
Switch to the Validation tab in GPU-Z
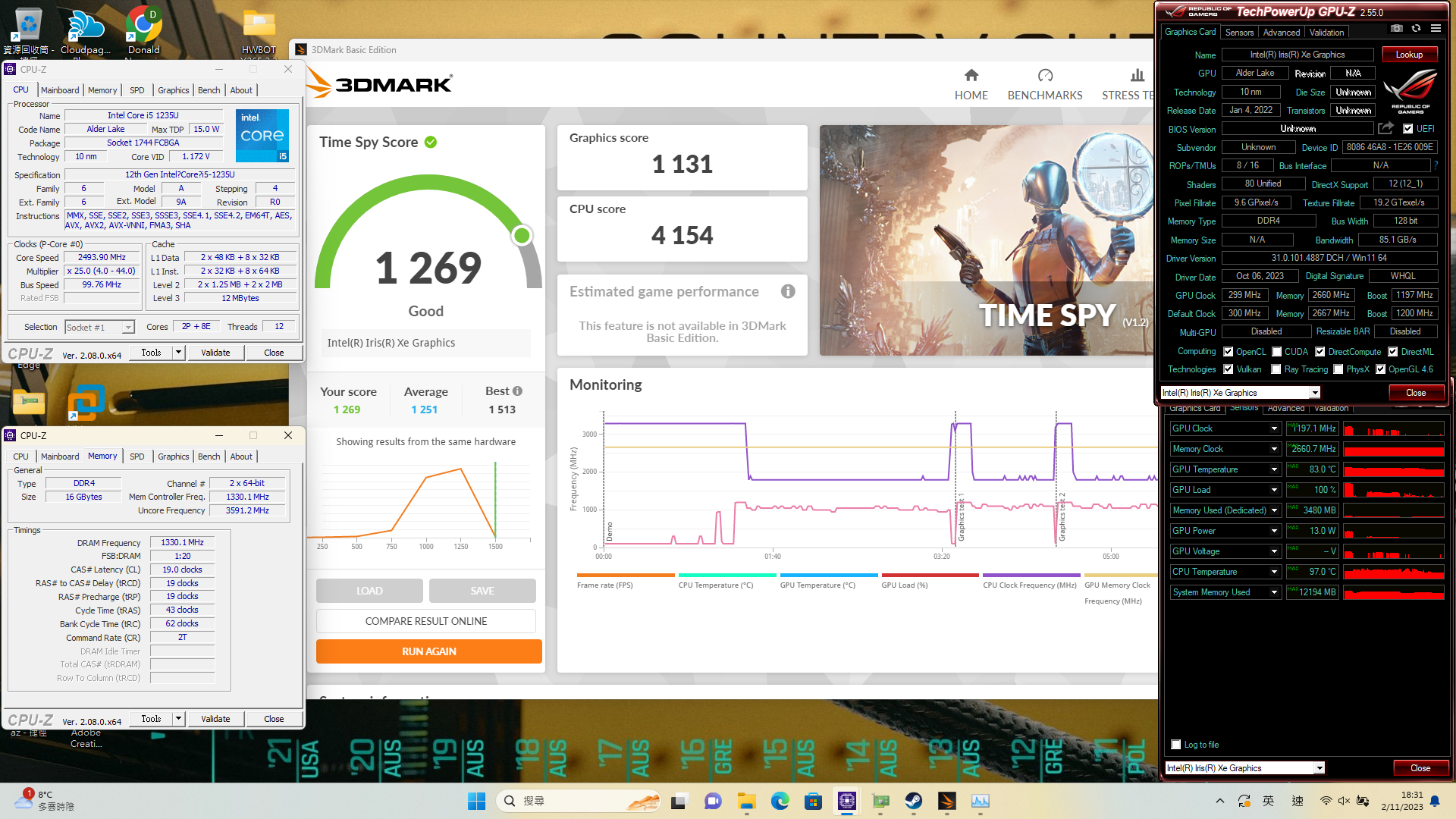coord(1326,33)
